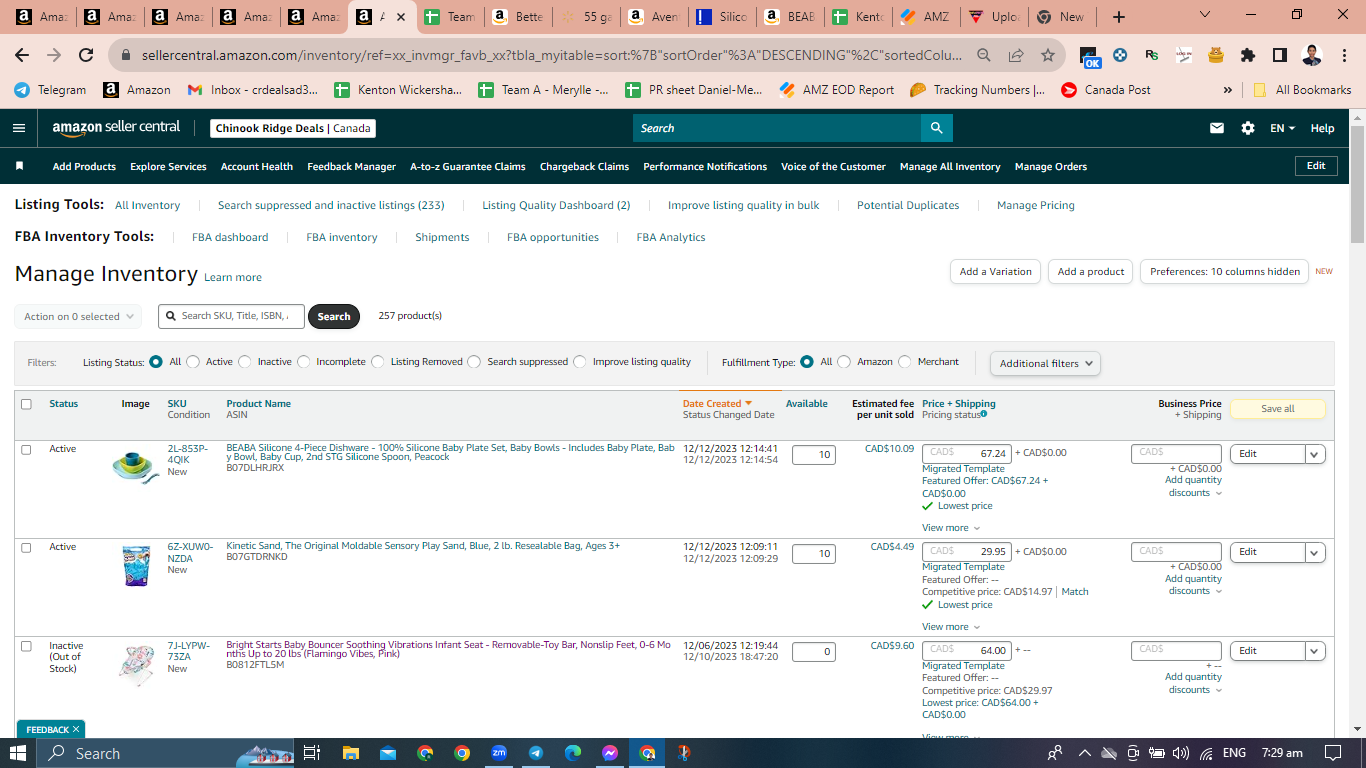The width and height of the screenshot is (1366, 768).
Task: Go to the FBA dashboard tool tab
Action: tap(230, 237)
